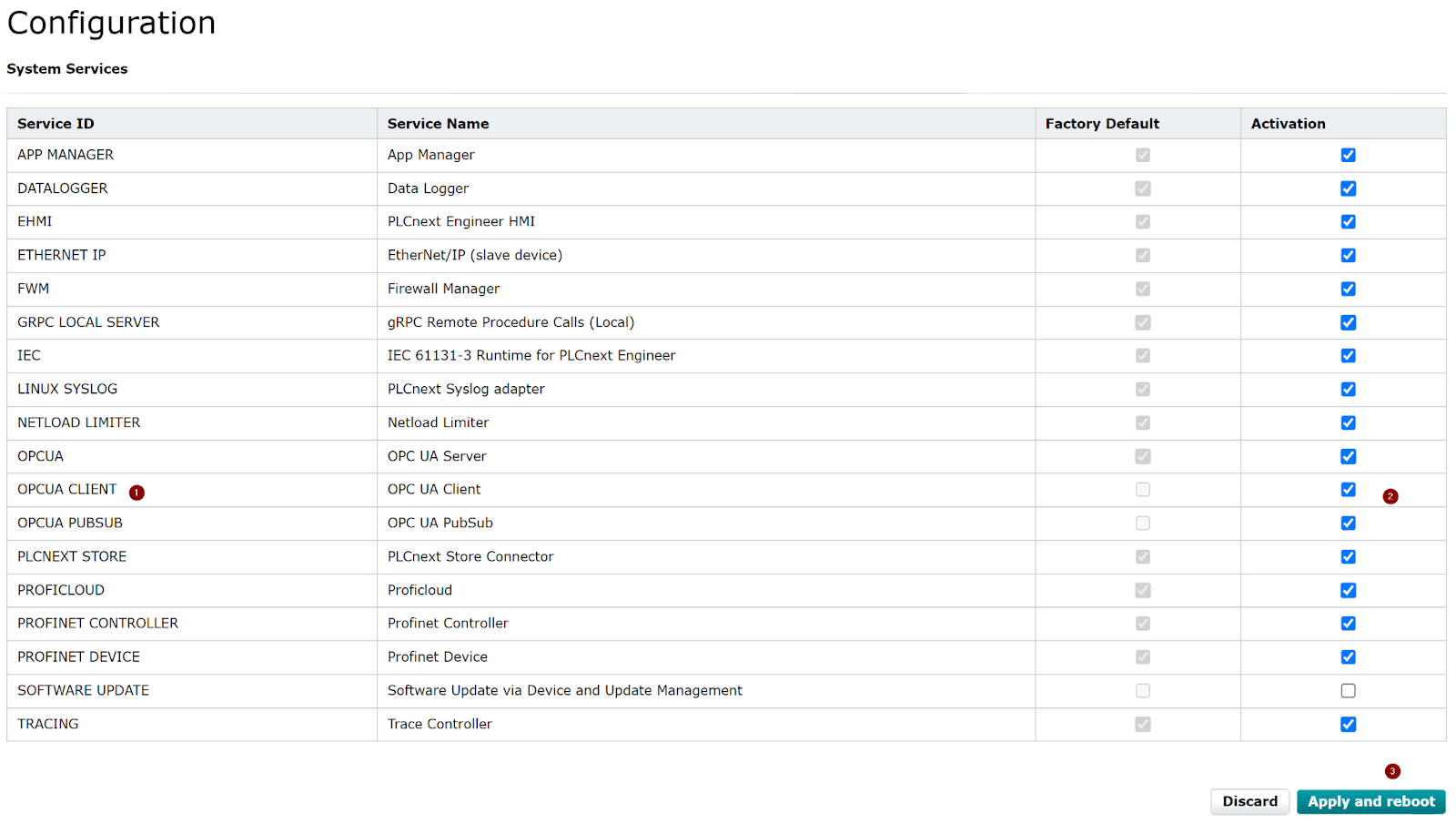
Task: Click PROFINET DEVICE service ID
Action: tap(79, 656)
